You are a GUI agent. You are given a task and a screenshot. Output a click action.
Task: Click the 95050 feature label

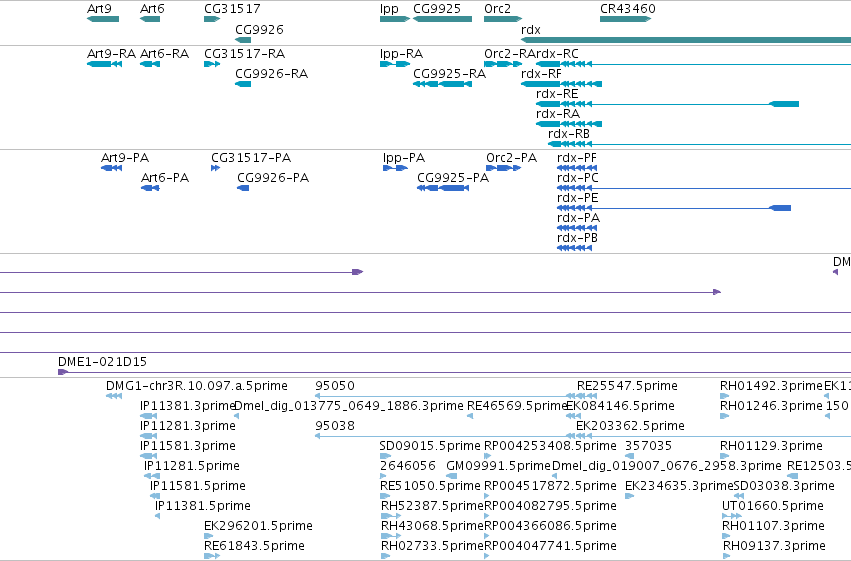(335, 386)
